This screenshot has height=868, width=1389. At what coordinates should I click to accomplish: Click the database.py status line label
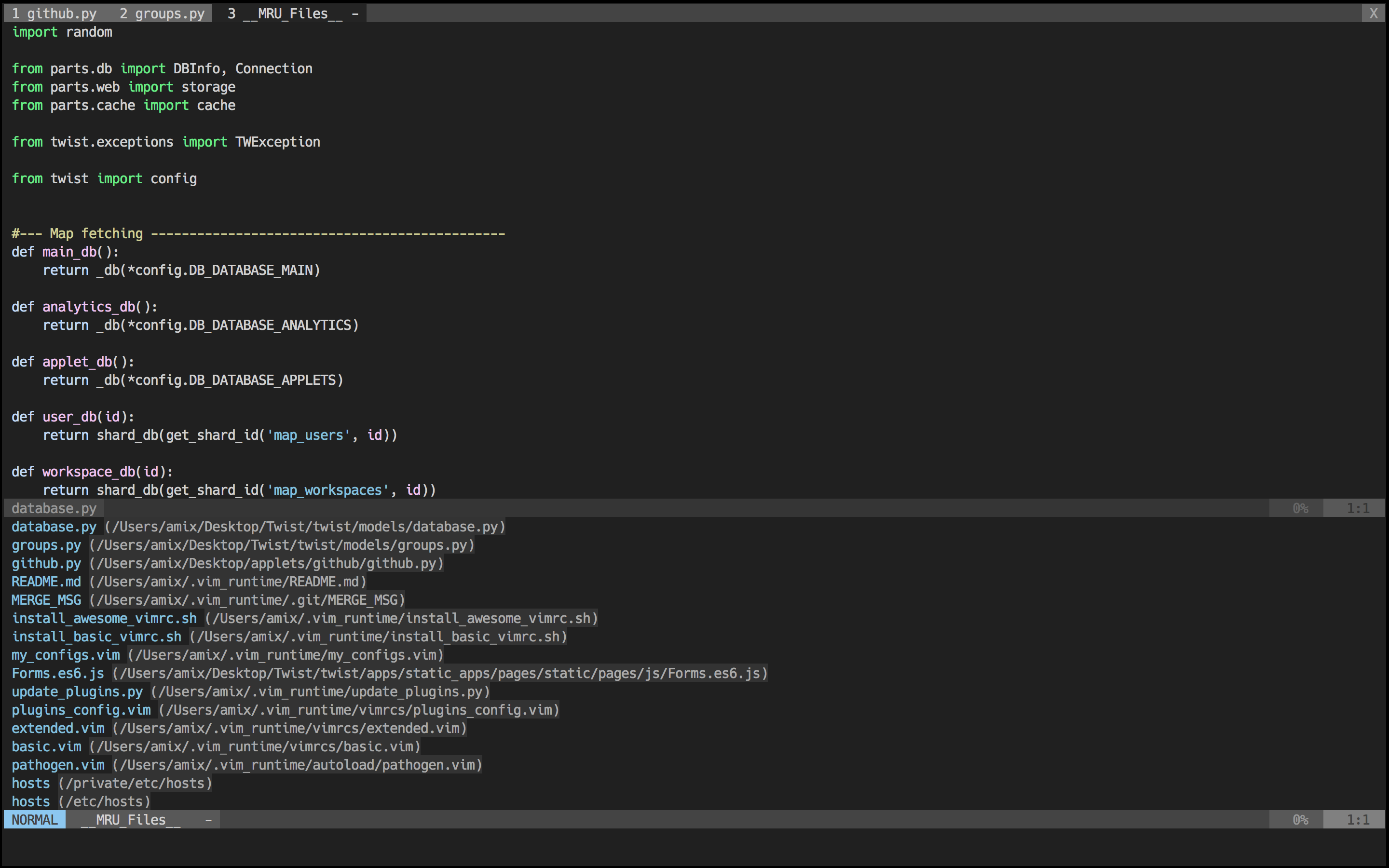[x=54, y=508]
